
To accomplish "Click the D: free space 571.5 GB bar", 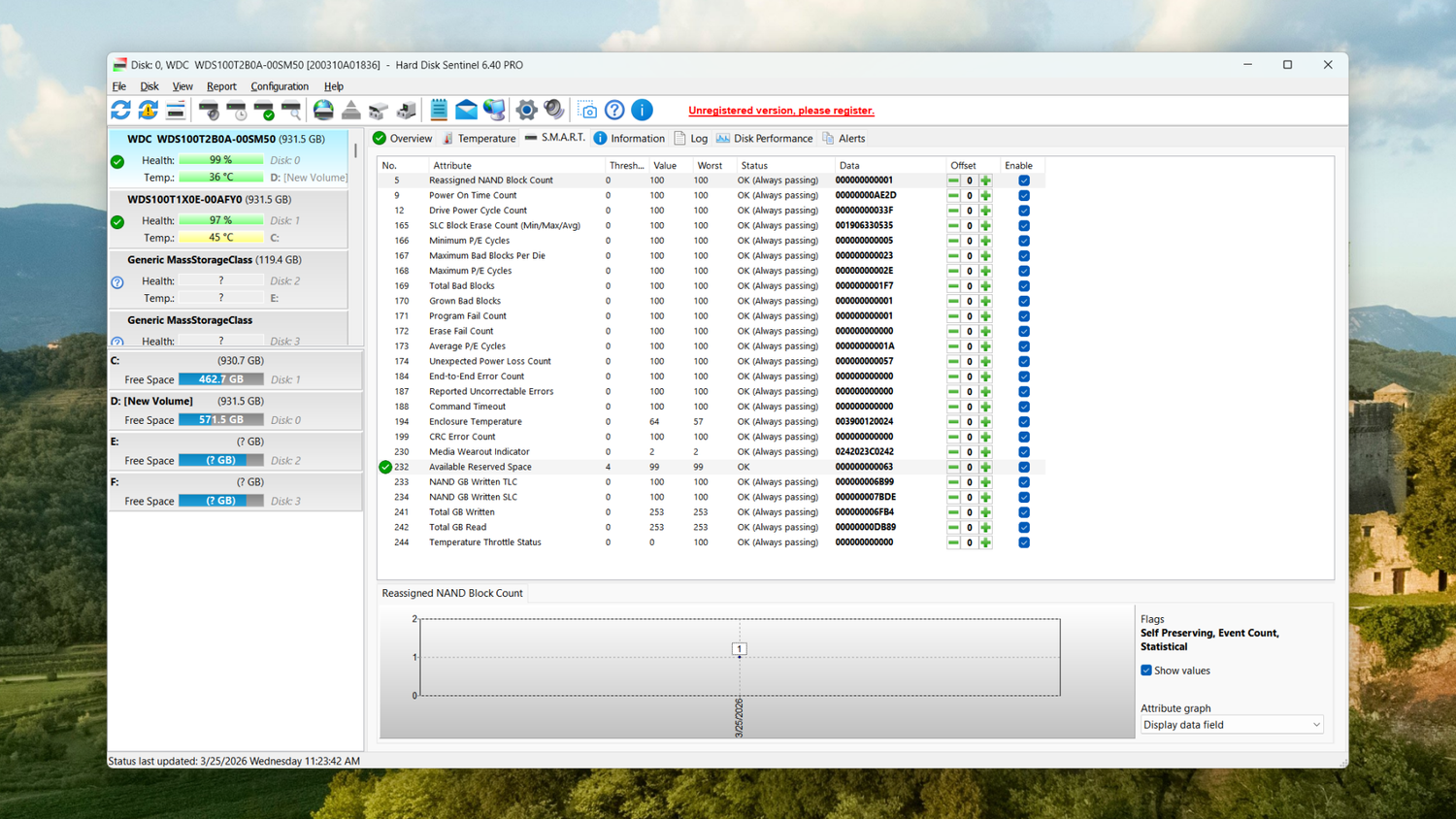I will pos(221,420).
